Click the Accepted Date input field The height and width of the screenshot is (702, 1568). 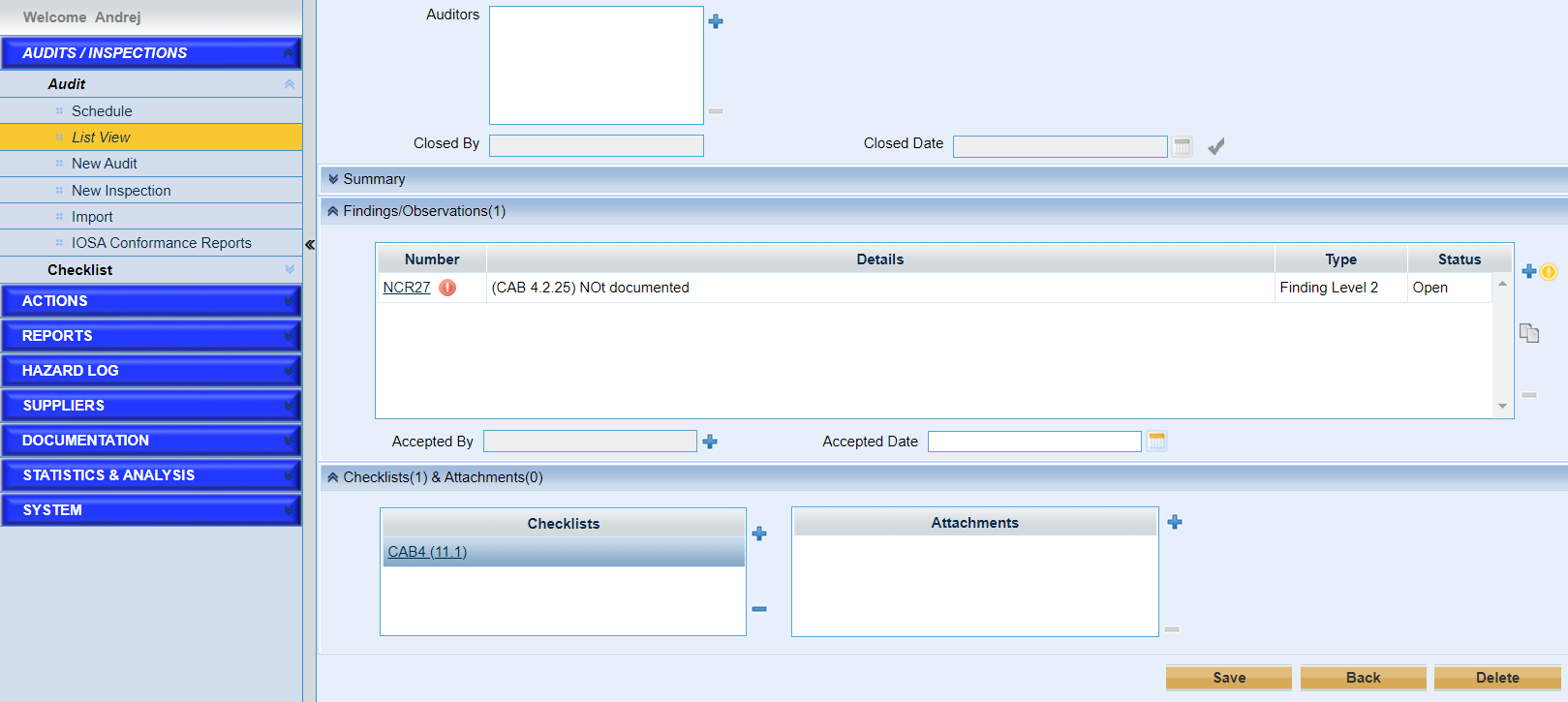[x=1034, y=442]
